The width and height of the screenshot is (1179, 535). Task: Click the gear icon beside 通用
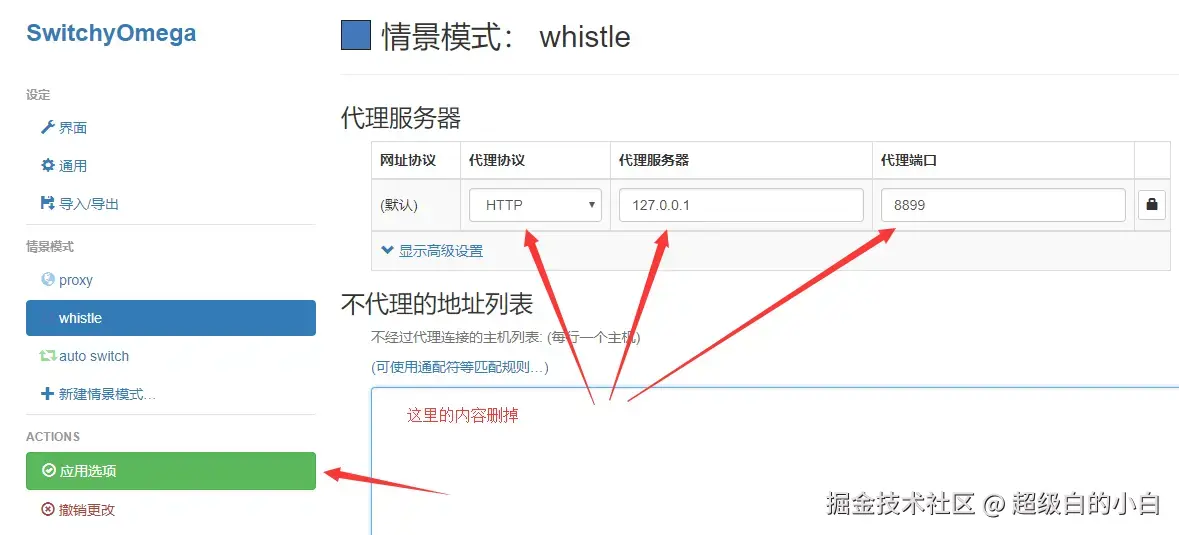[x=47, y=165]
